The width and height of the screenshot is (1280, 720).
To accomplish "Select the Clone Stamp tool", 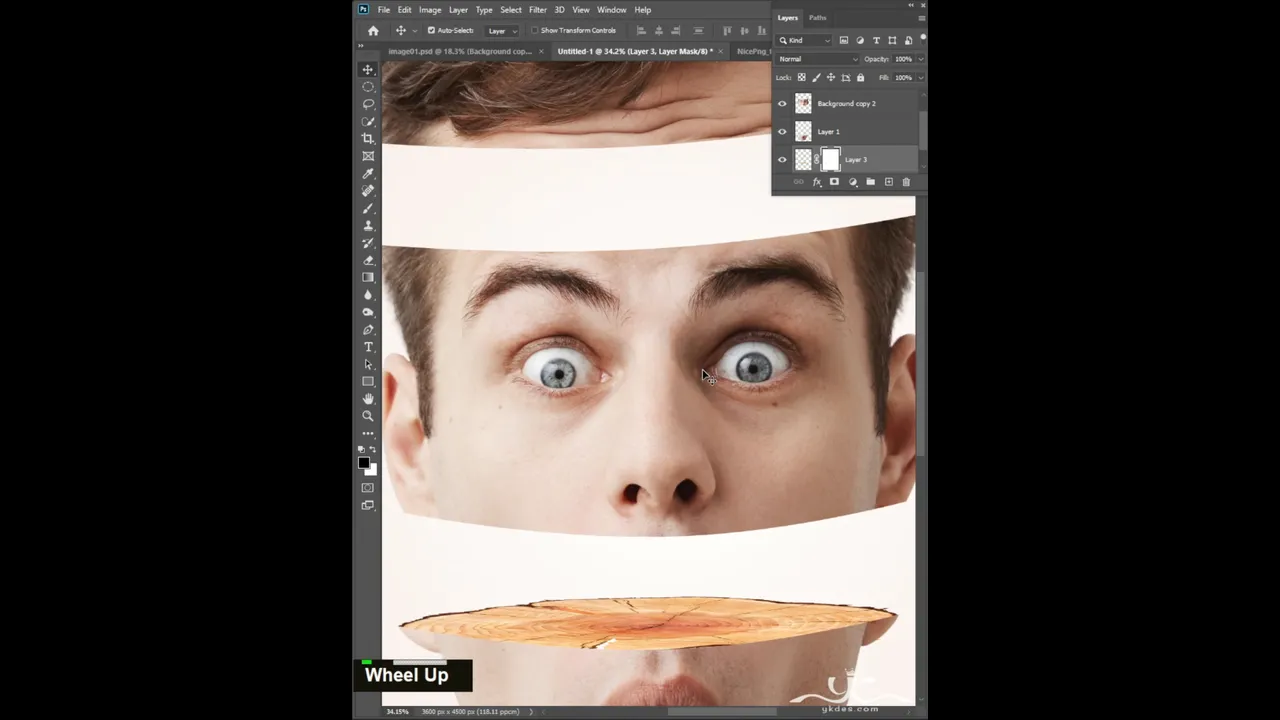I will pyautogui.click(x=368, y=225).
